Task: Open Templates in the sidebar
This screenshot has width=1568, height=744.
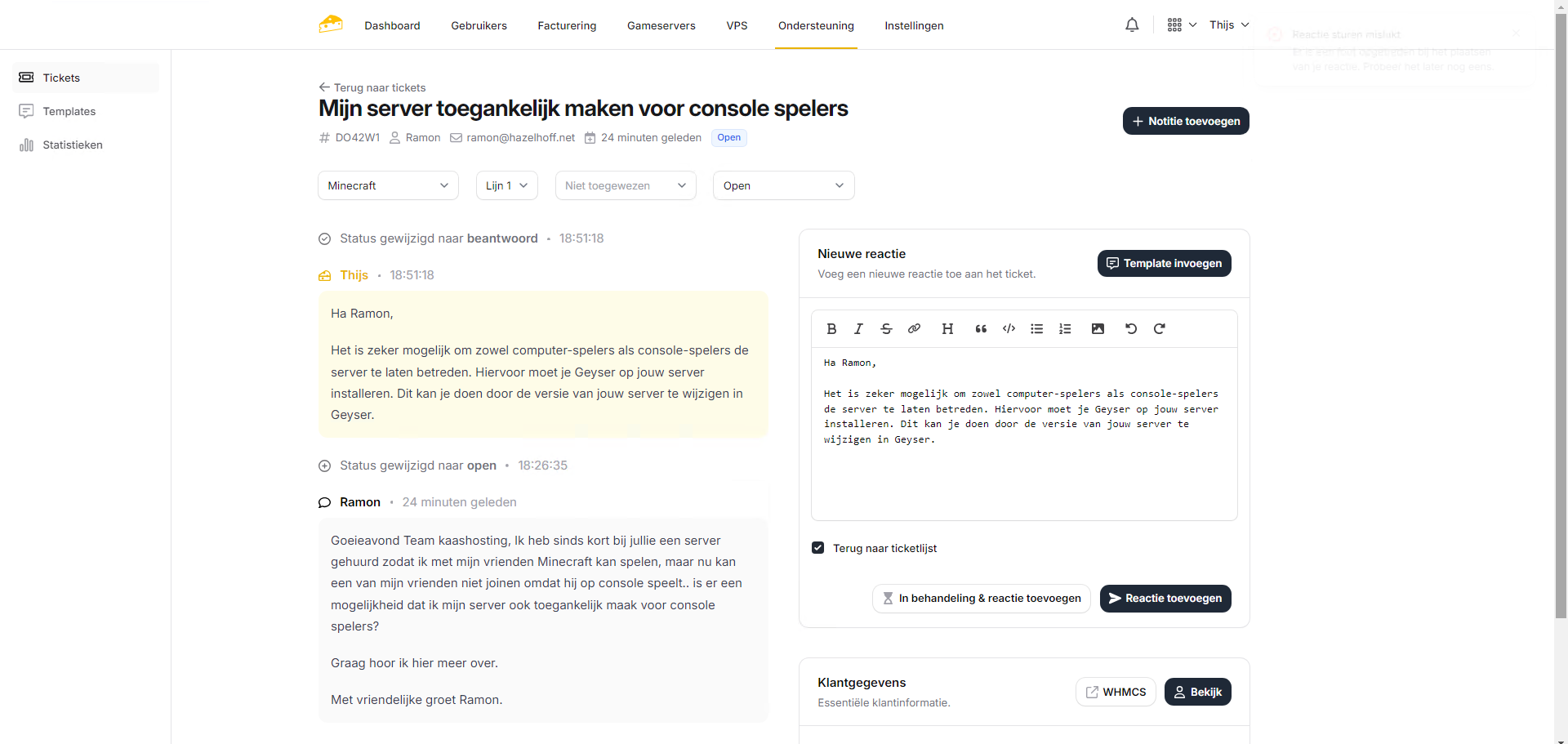Action: coord(69,111)
